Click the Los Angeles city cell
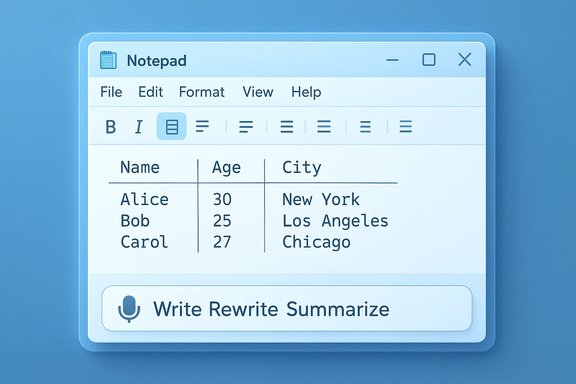Image resolution: width=576 pixels, height=384 pixels. pos(335,222)
